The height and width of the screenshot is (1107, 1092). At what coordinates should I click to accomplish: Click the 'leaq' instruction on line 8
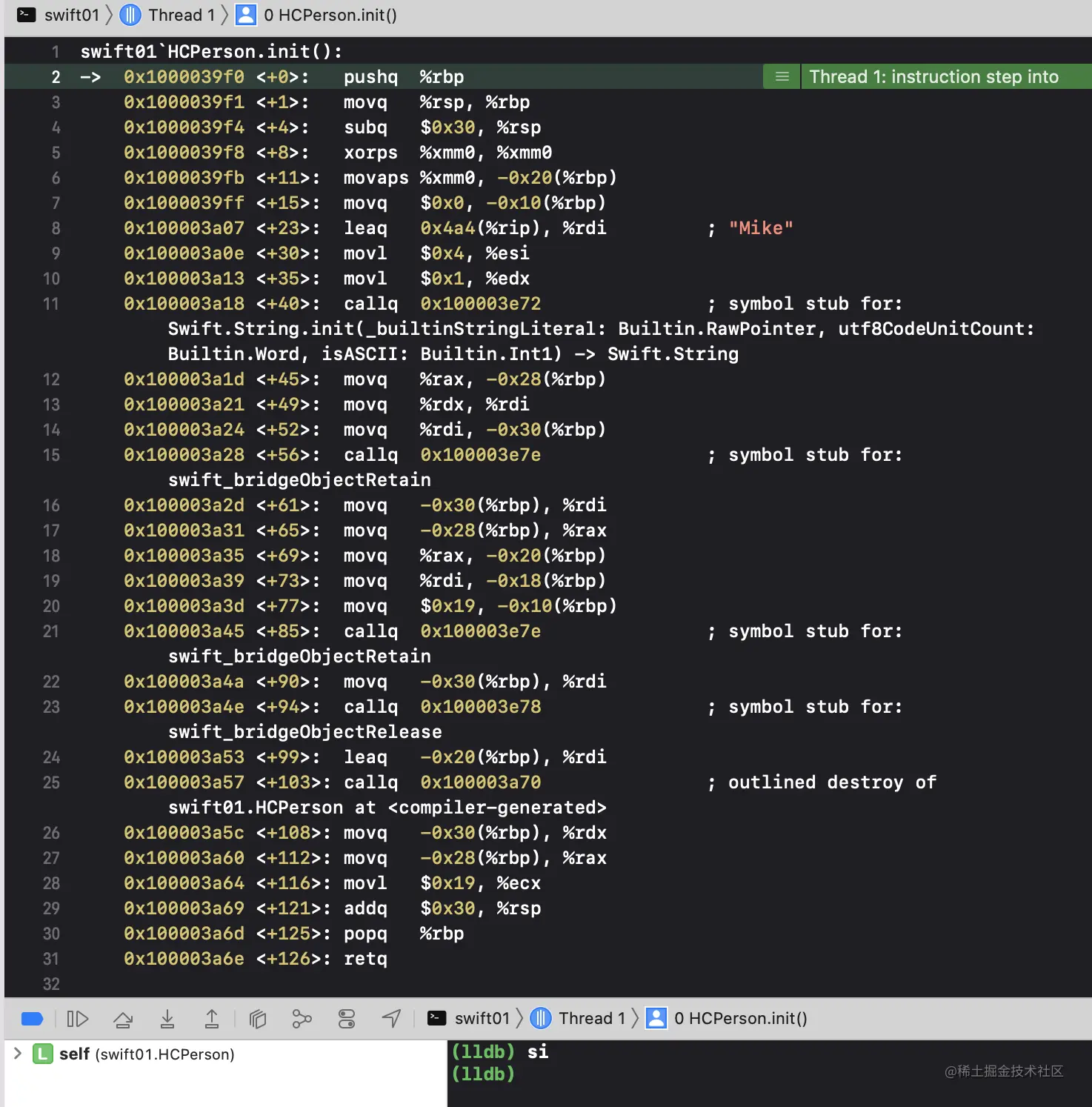(x=365, y=228)
